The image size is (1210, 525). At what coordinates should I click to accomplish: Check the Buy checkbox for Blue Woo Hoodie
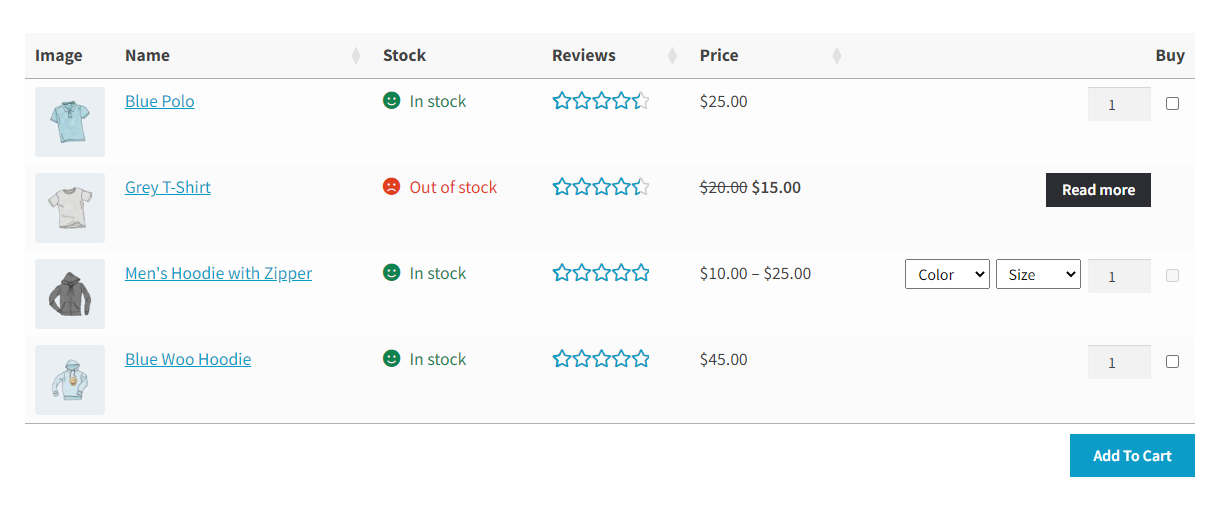pyautogui.click(x=1172, y=362)
